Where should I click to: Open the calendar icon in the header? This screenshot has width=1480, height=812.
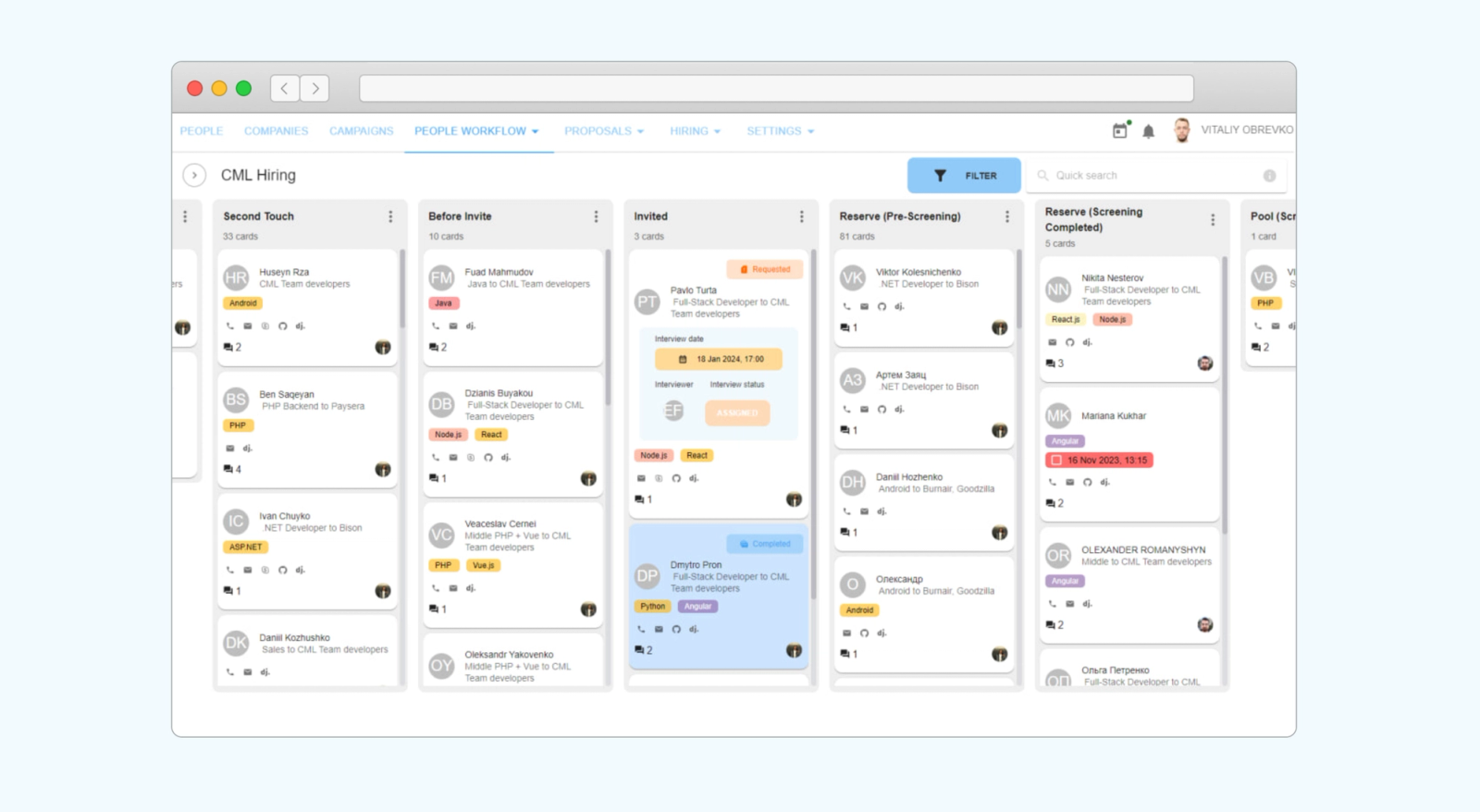[x=1120, y=130]
